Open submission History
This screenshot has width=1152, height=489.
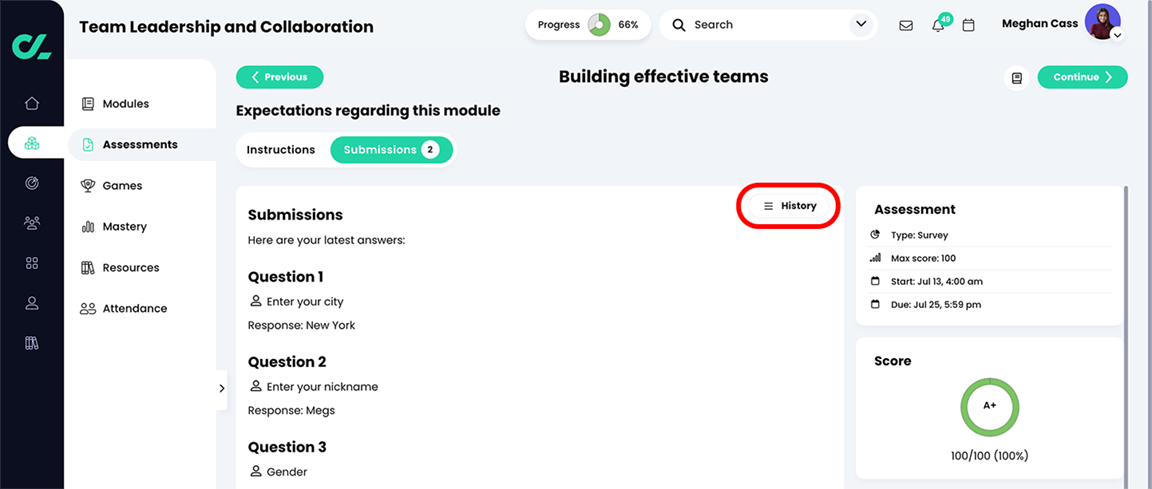789,206
